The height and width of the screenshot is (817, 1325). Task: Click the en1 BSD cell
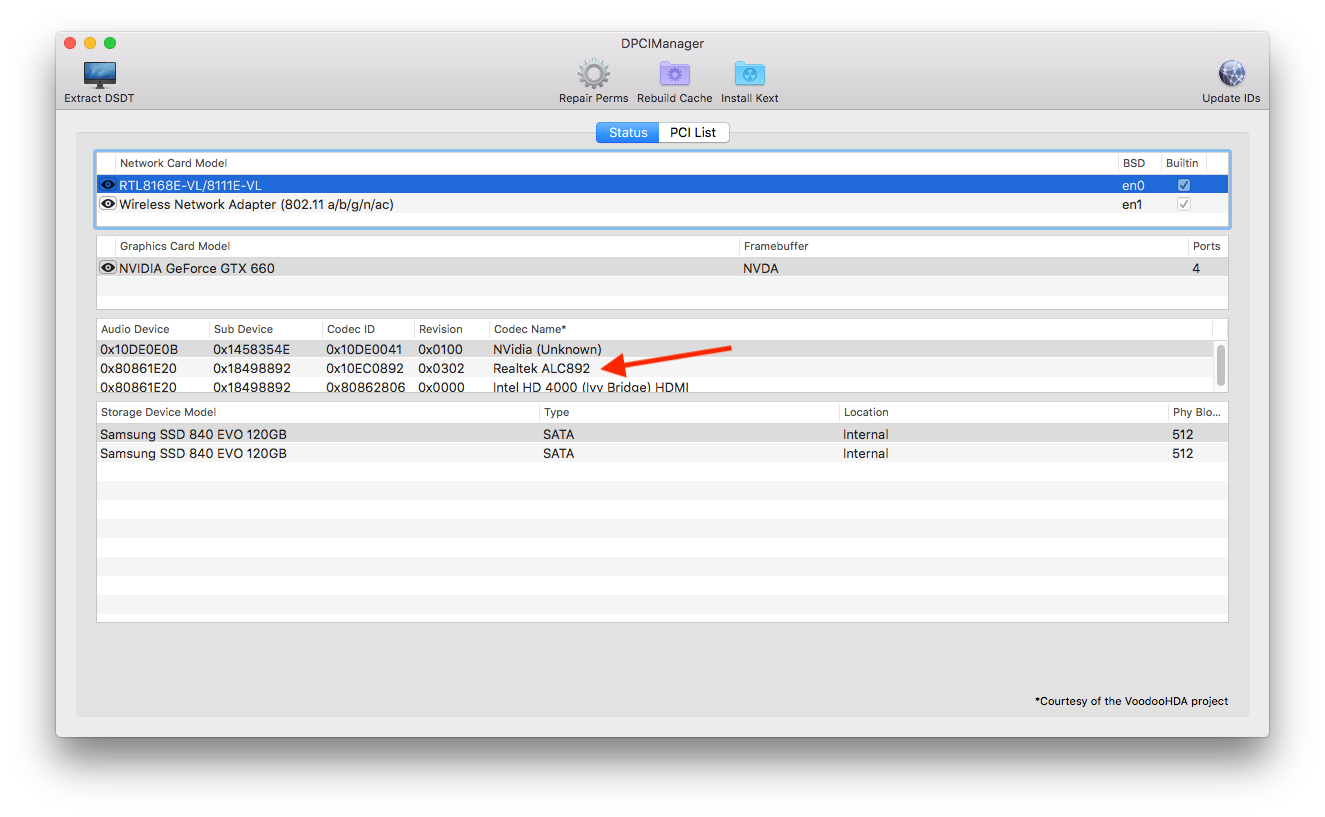tap(1133, 204)
